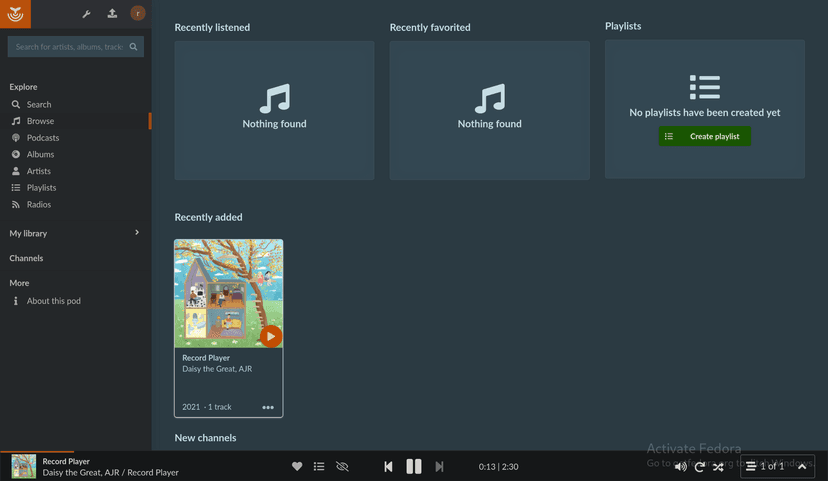Add current track to playlist icon
Screen dimensions: 828x481
pyautogui.click(x=319, y=466)
